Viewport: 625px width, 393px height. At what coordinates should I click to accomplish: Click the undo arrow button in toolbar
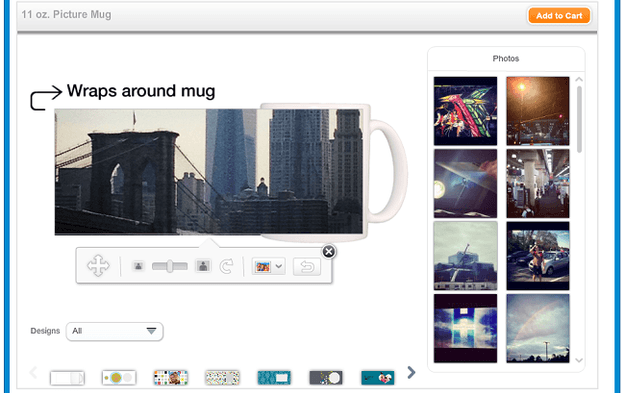(x=307, y=266)
